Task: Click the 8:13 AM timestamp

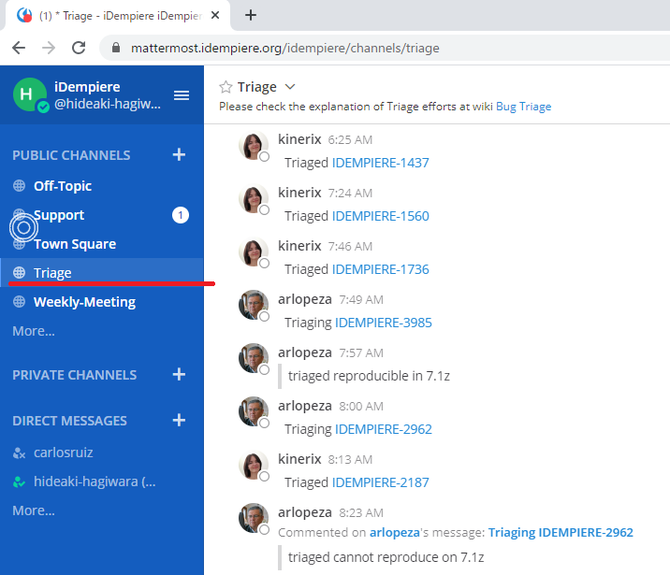Action: click(350, 460)
